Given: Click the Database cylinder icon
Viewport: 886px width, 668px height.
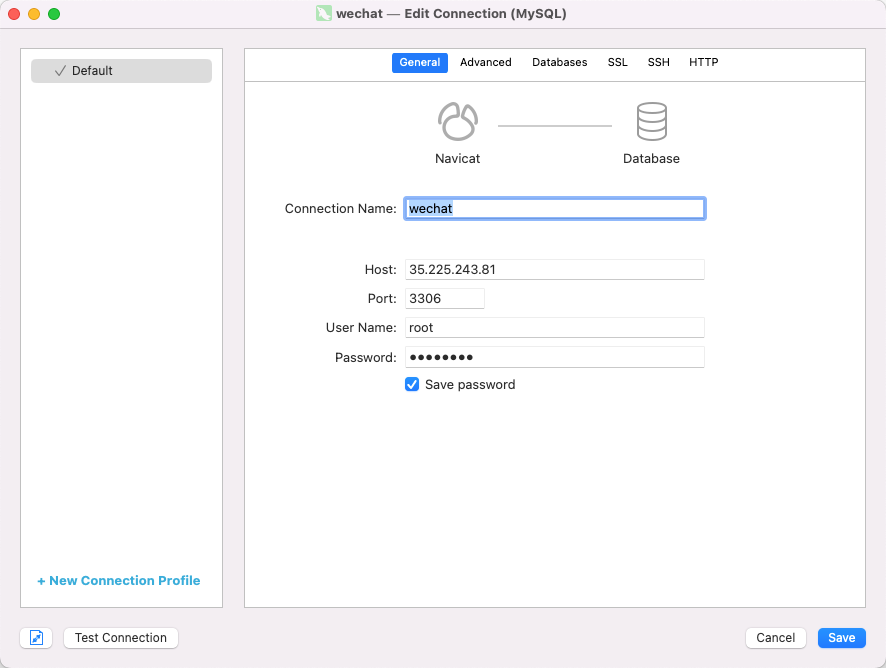Looking at the screenshot, I should pos(651,122).
